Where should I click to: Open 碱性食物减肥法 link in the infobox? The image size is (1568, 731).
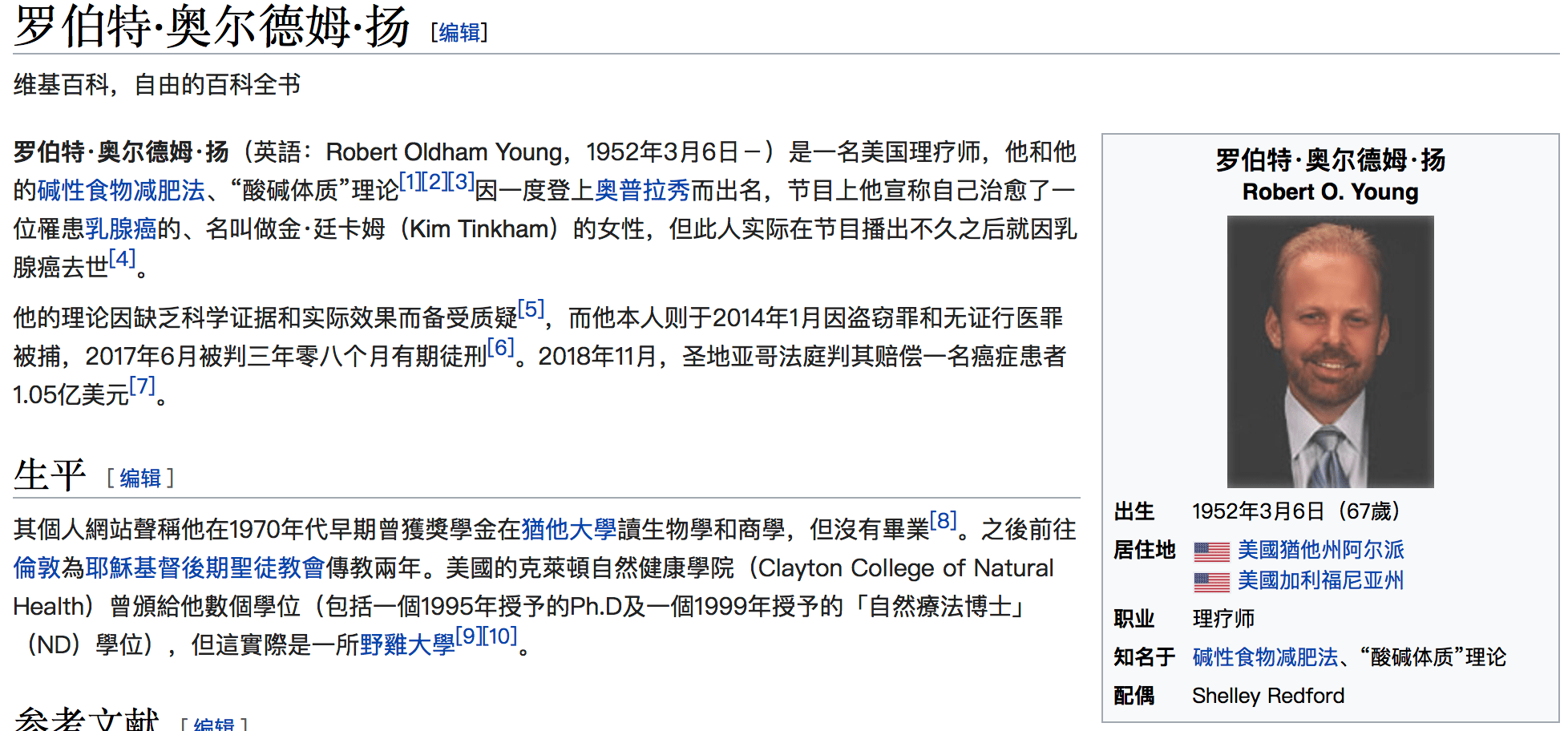click(1265, 658)
